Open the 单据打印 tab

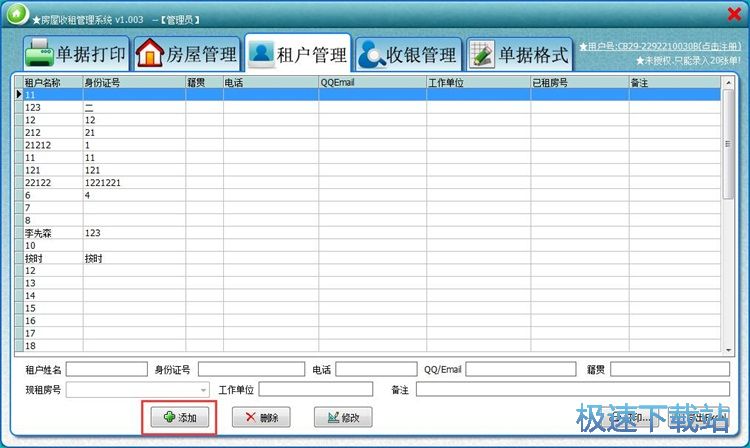(77, 54)
